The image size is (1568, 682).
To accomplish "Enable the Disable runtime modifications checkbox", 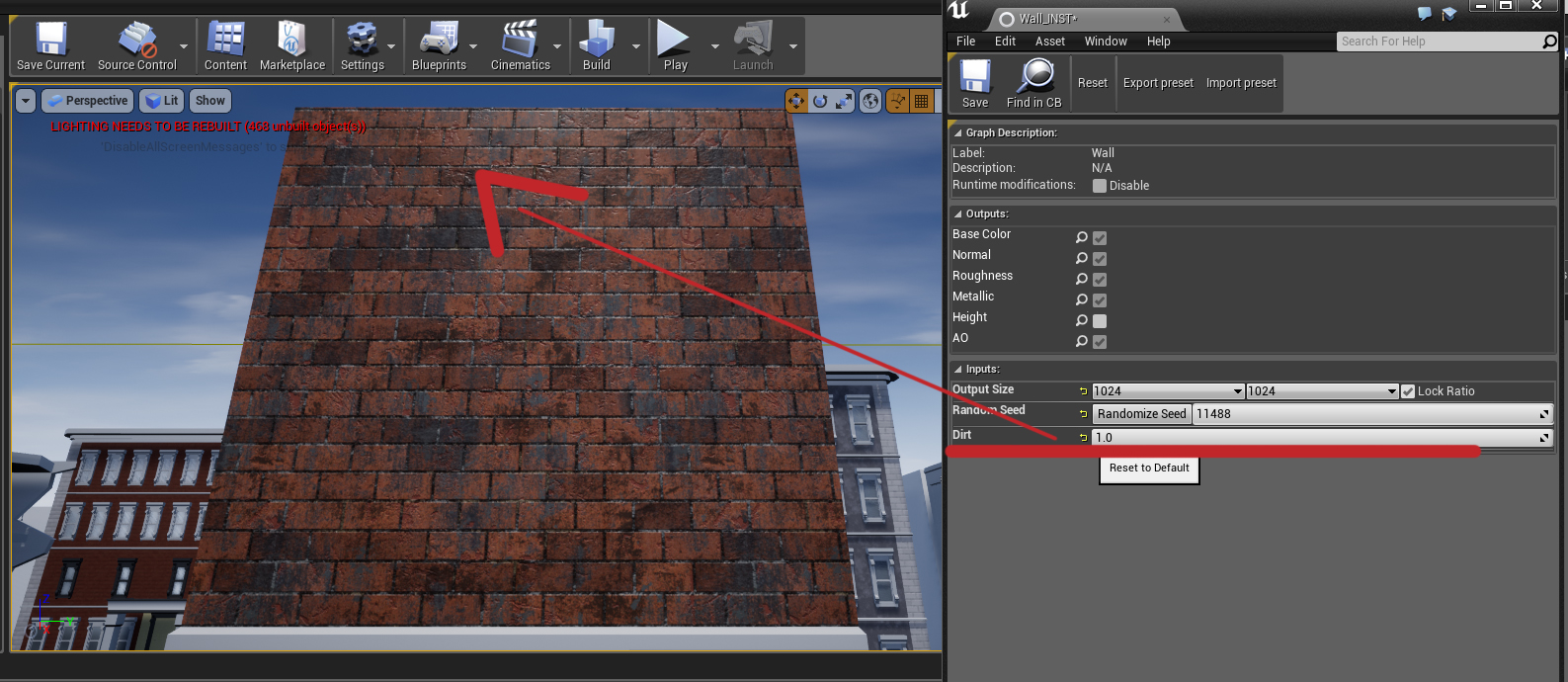I will 1100,186.
